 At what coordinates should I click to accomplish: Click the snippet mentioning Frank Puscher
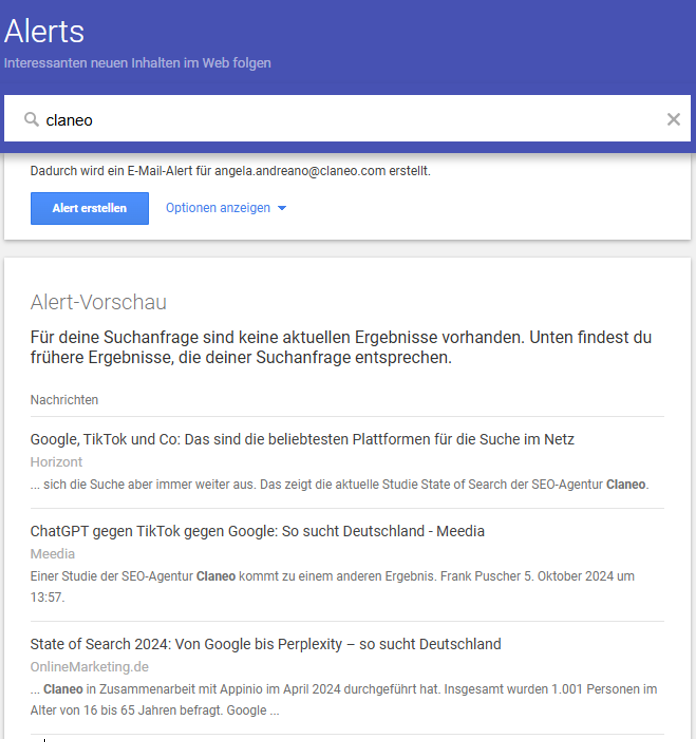(332, 587)
